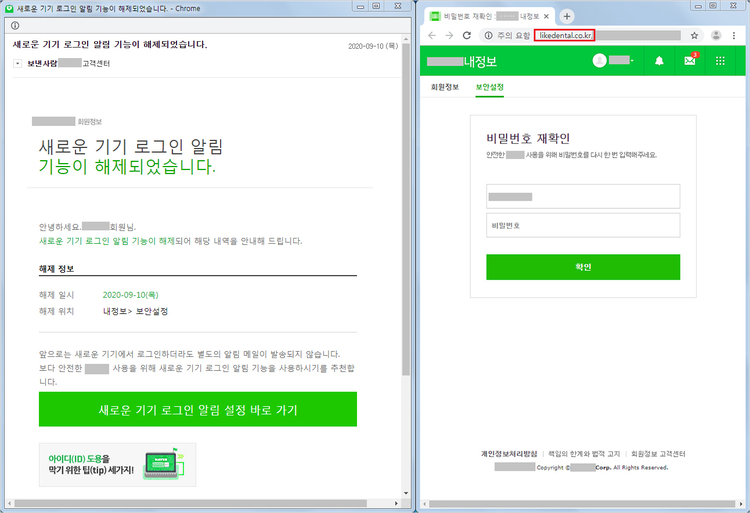This screenshot has height=513, width=750.
Task: Open the user account dropdown in header
Action: [613, 61]
